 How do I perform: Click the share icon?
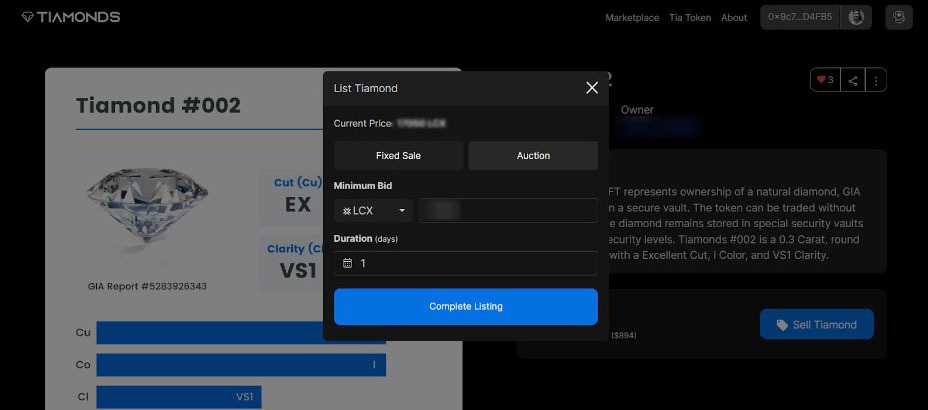tap(853, 80)
